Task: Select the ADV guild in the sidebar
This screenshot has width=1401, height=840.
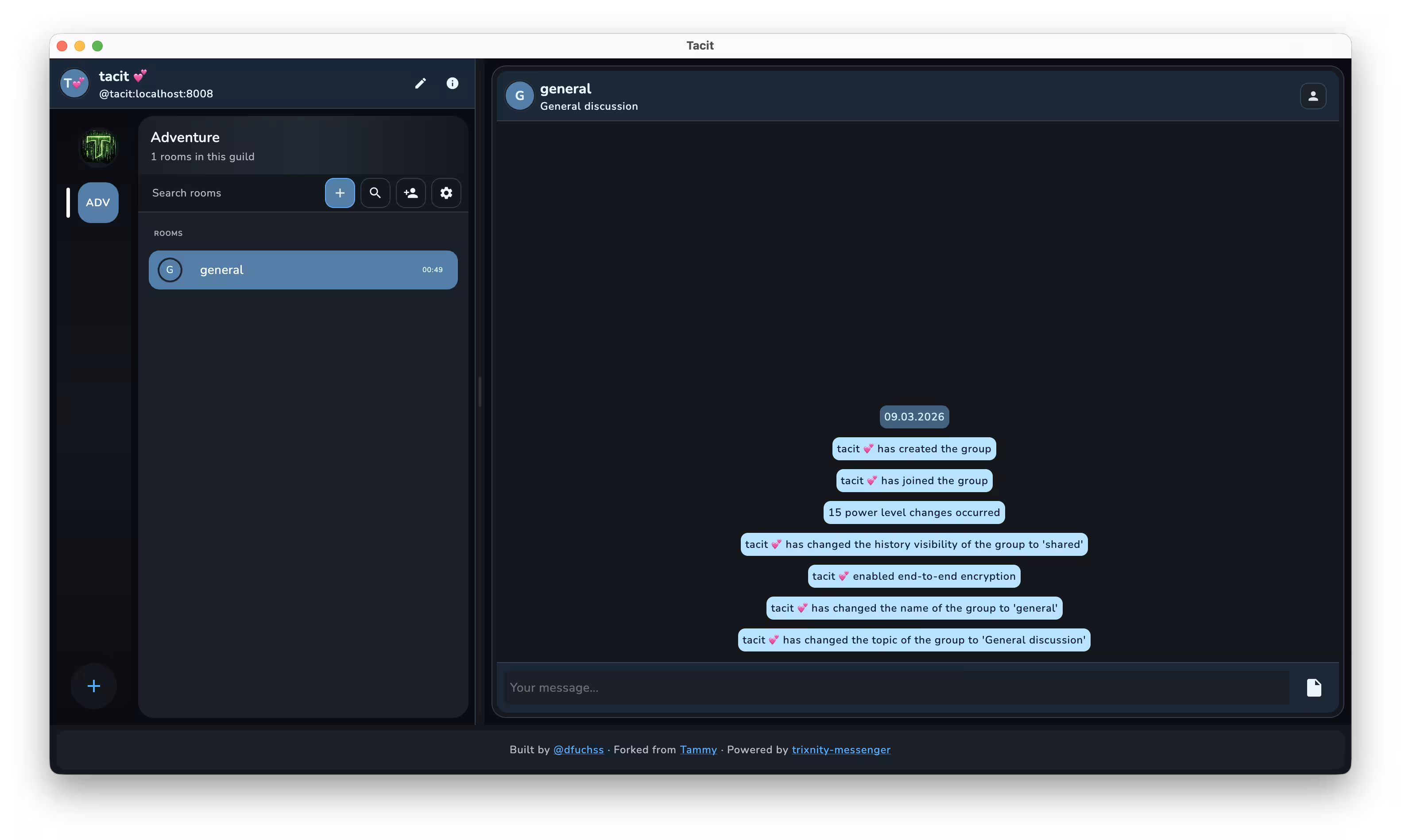Action: click(97, 202)
